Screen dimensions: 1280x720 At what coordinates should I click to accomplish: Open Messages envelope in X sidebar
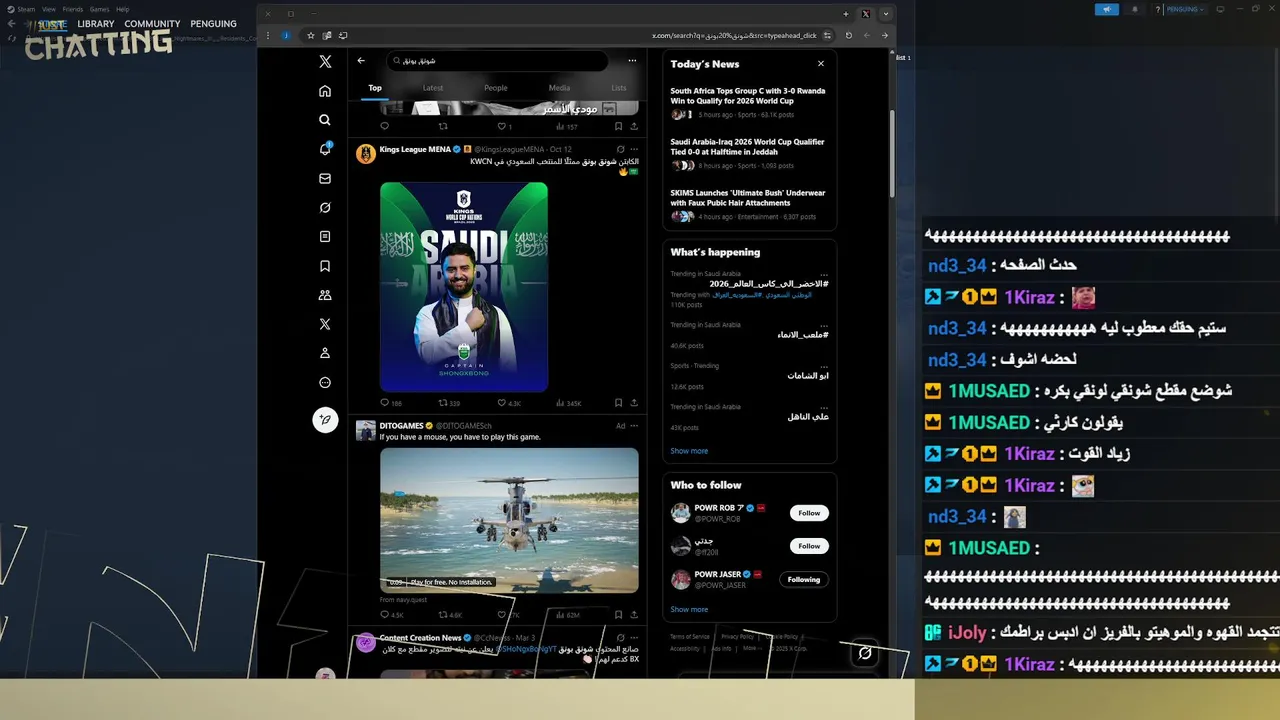325,179
